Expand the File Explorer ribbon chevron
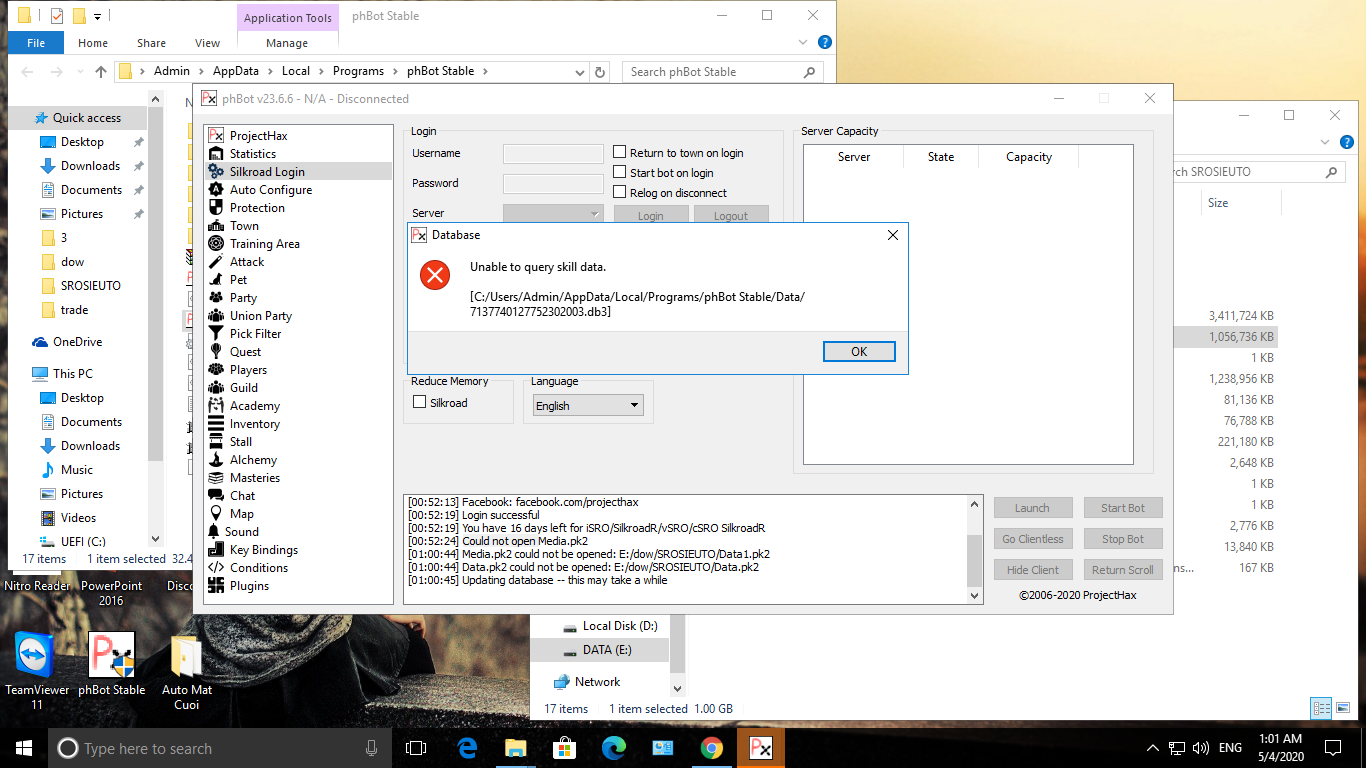Viewport: 1366px width, 768px height. coord(804,43)
